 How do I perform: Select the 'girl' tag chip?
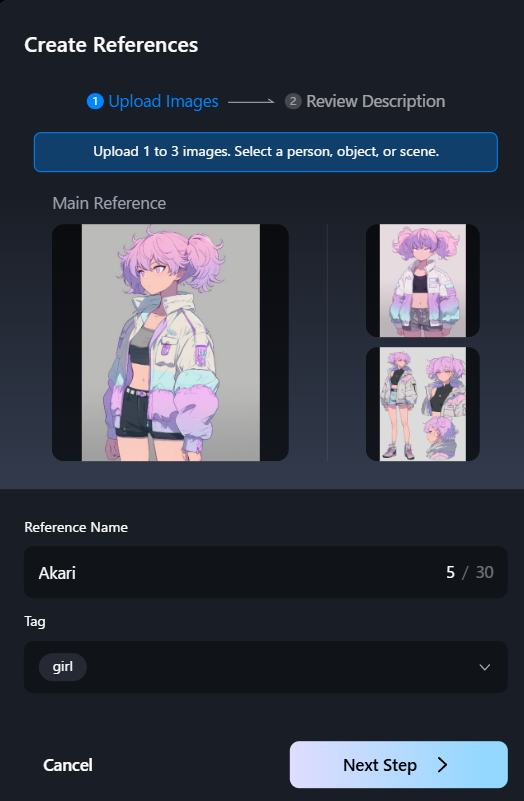coord(63,667)
